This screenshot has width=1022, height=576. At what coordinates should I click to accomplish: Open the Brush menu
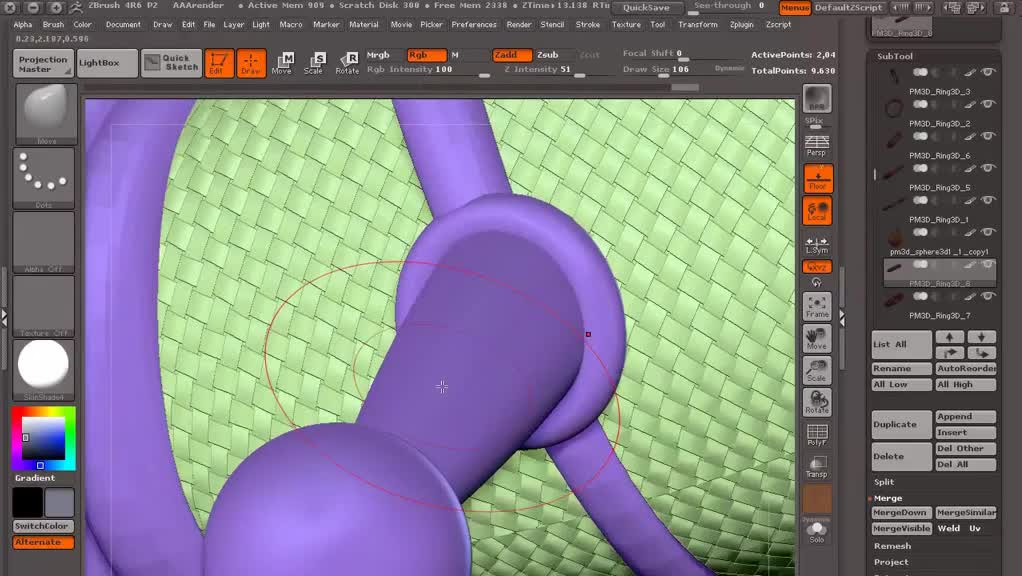pyautogui.click(x=53, y=25)
